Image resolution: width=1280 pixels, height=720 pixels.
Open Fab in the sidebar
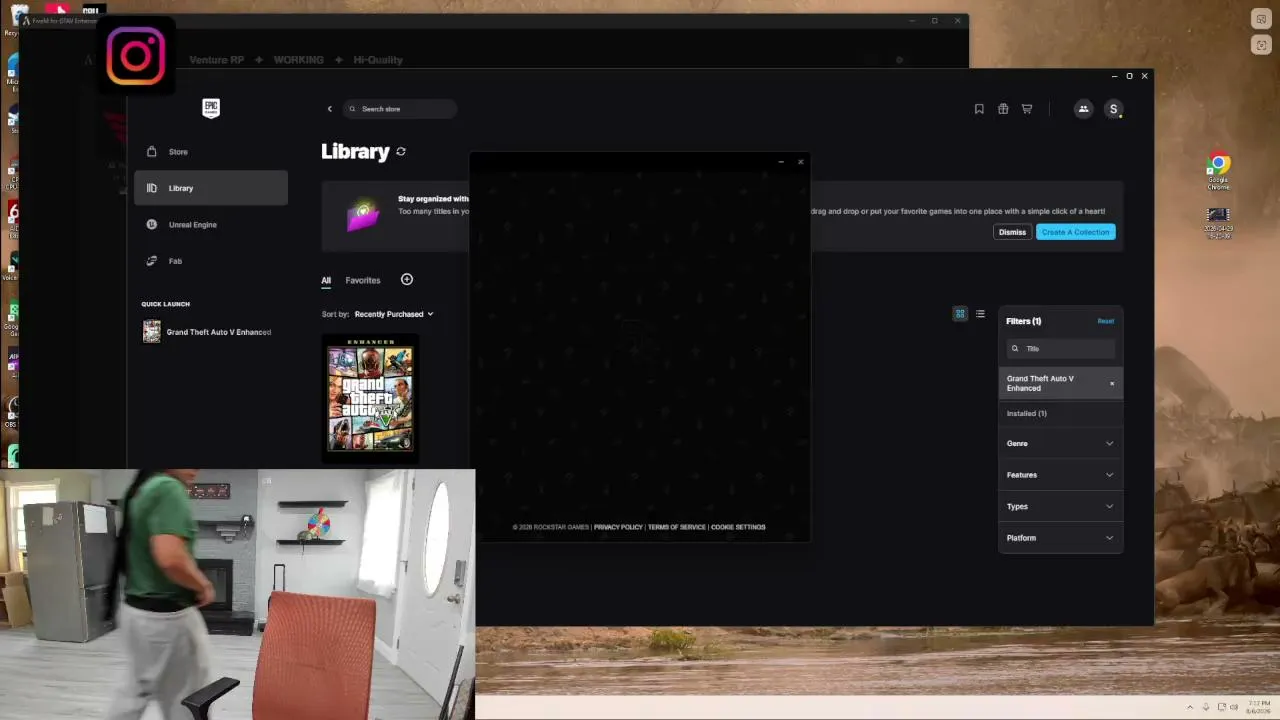click(211, 261)
